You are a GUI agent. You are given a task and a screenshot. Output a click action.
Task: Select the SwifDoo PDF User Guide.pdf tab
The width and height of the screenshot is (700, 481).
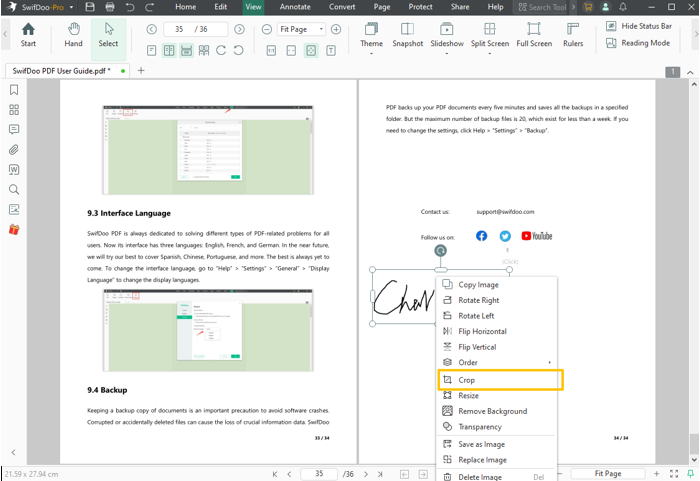(x=67, y=71)
